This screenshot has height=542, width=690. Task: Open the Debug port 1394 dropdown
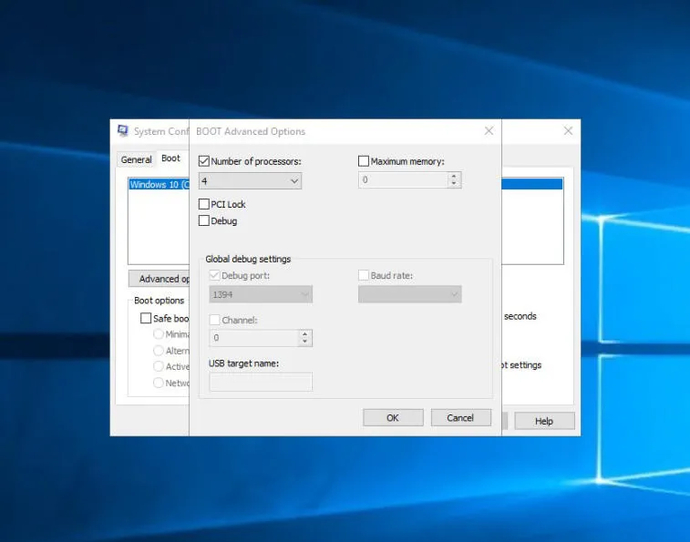click(x=261, y=294)
